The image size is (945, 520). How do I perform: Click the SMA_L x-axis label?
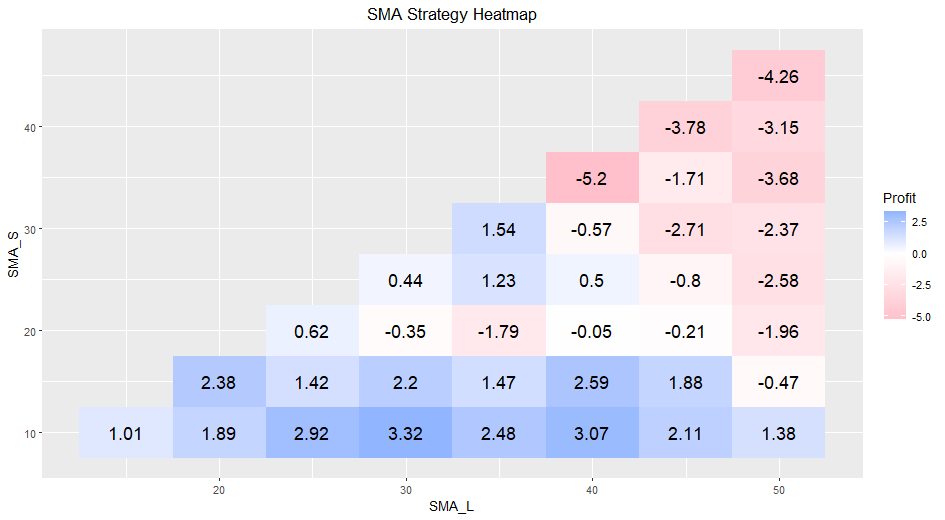tap(451, 506)
